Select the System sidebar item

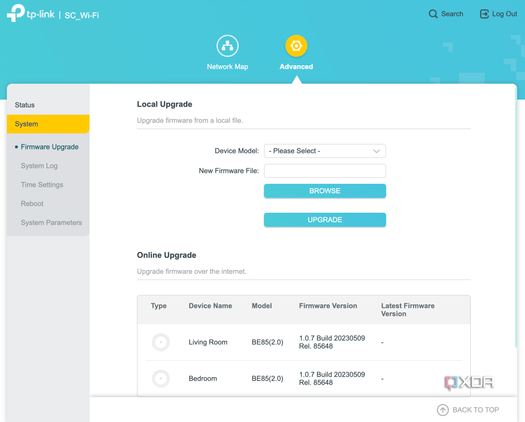coord(48,124)
